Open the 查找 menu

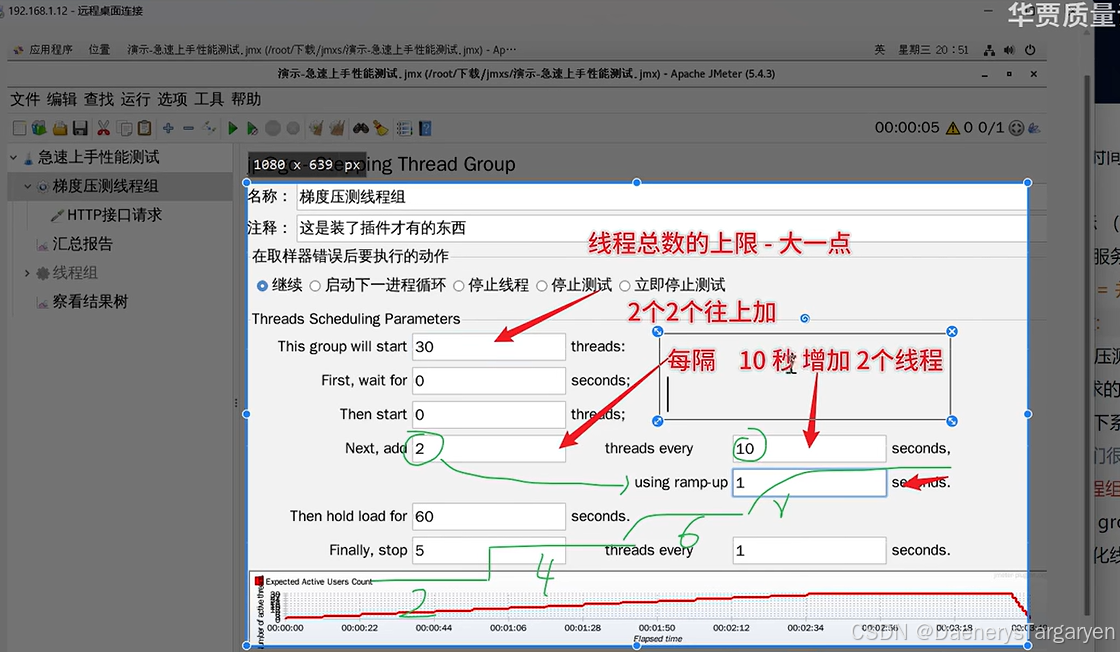99,99
